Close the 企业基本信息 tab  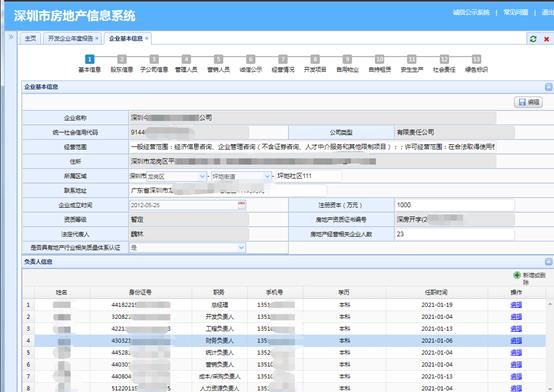[x=146, y=38]
